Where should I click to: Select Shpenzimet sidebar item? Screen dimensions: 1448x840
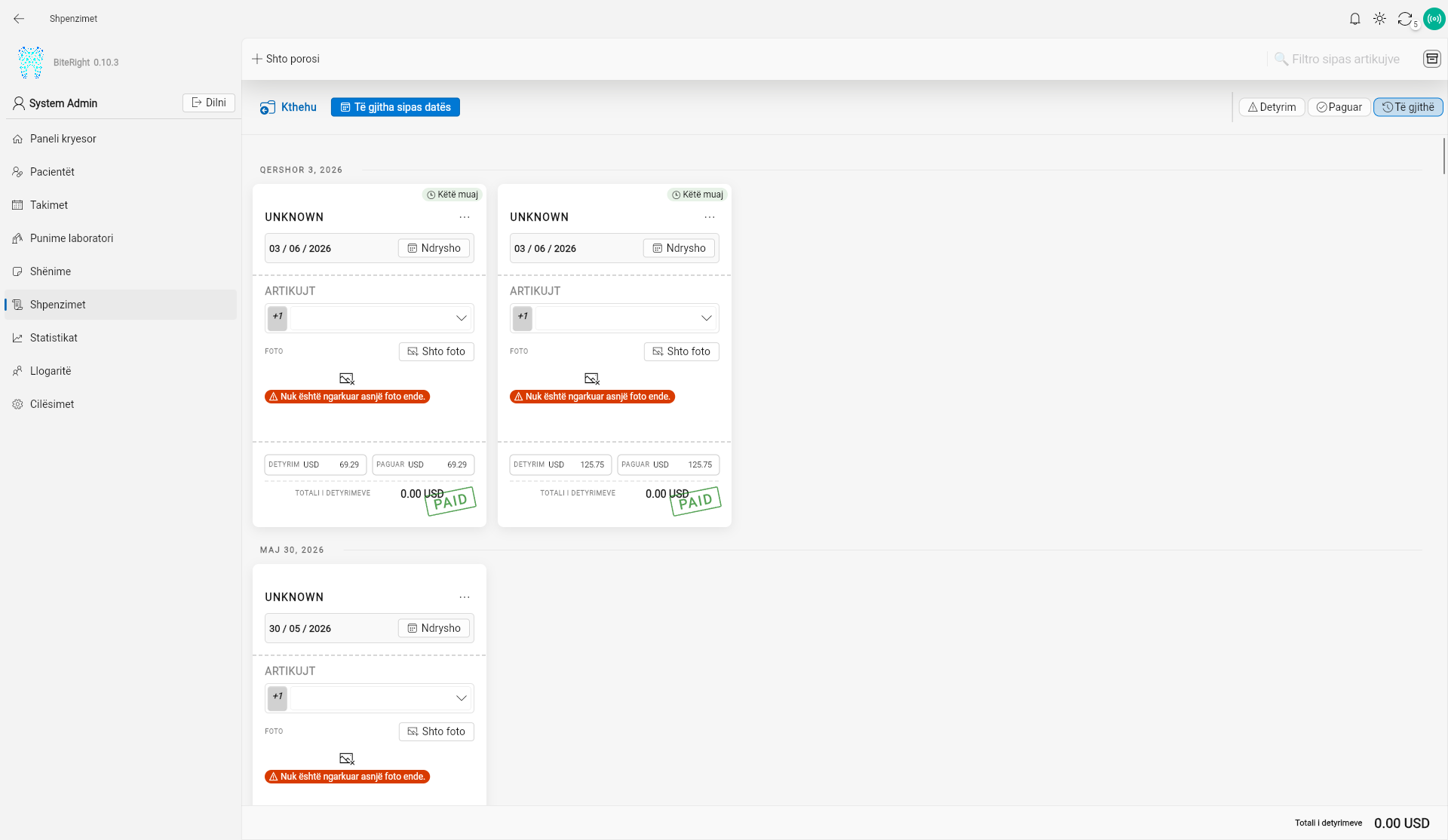pyautogui.click(x=121, y=305)
